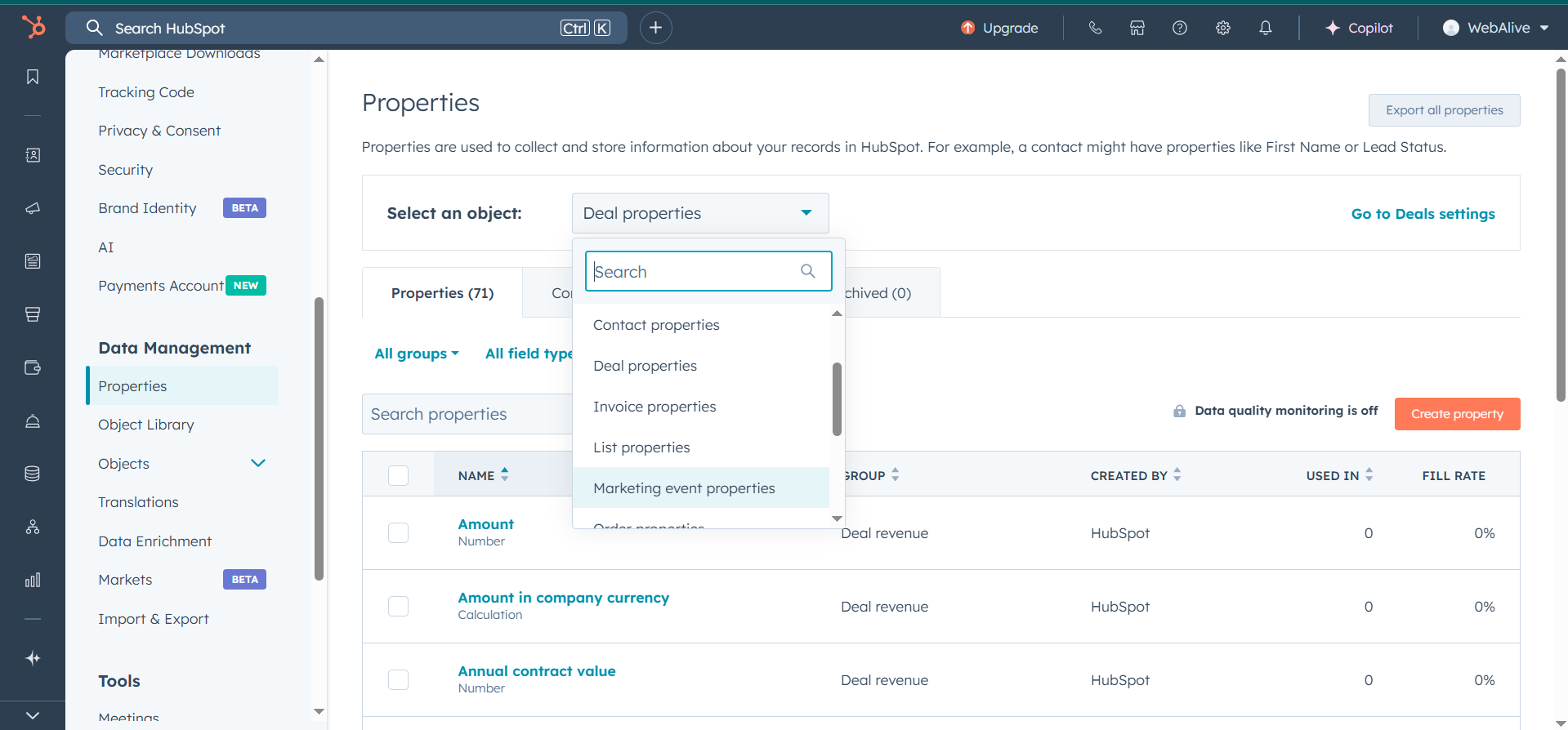
Task: Open Copilot from the top bar
Action: (1359, 28)
